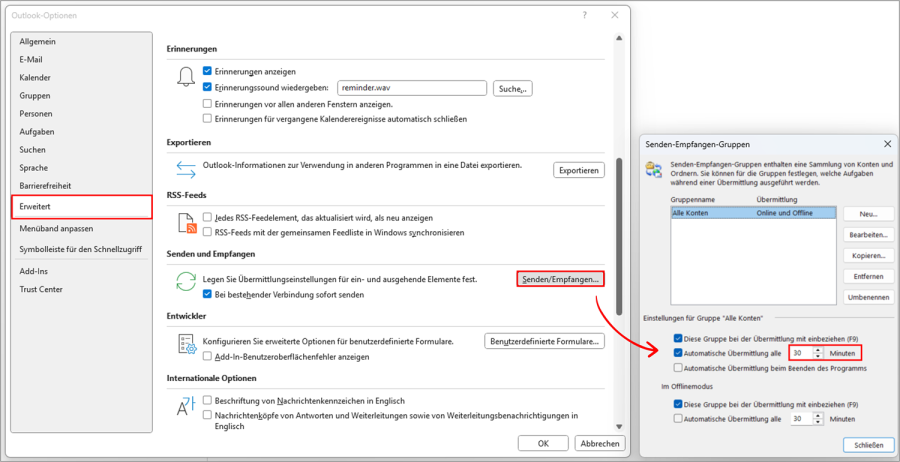Click Bearbeiten... in Senden-Empfangen-Gruppen

pos(869,235)
